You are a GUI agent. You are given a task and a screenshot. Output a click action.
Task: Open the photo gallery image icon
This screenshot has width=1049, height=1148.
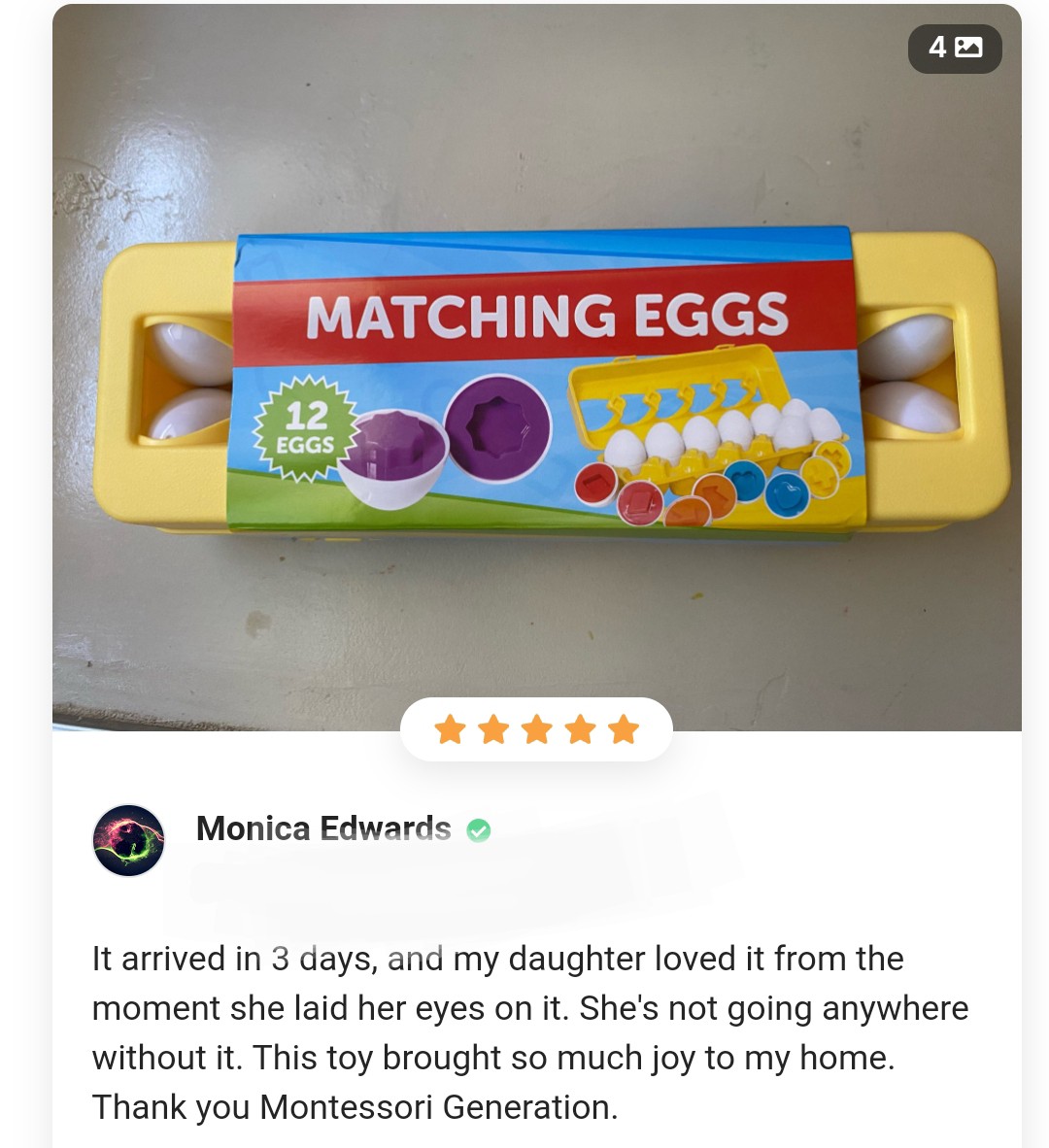pyautogui.click(x=968, y=48)
